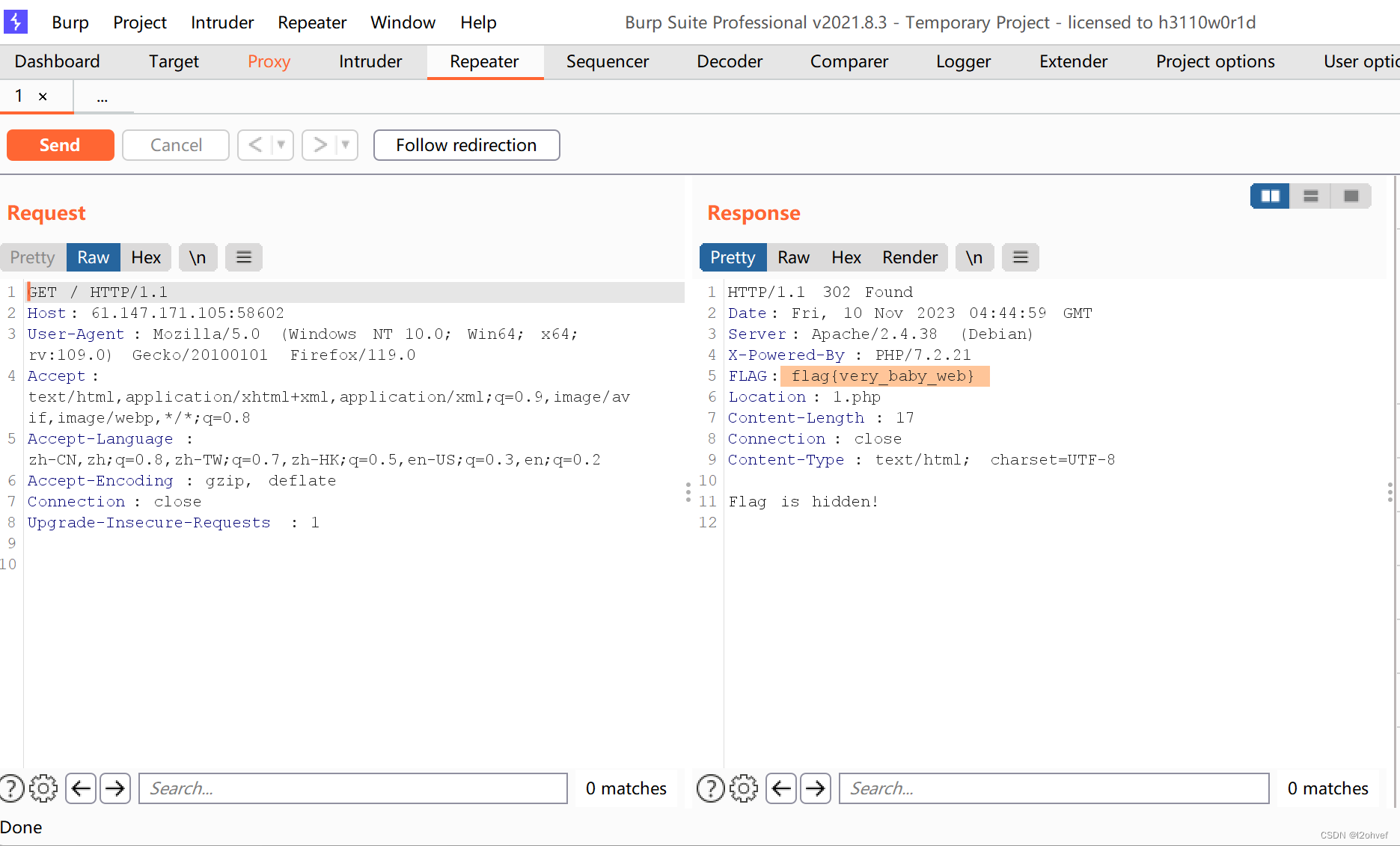
Task: Toggle \n line-ending display for the Request
Action: point(198,257)
